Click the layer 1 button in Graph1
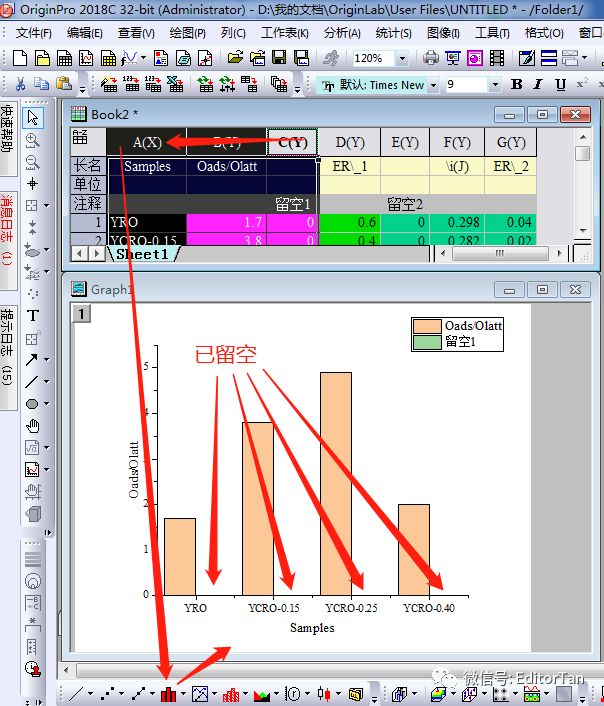 [81, 313]
